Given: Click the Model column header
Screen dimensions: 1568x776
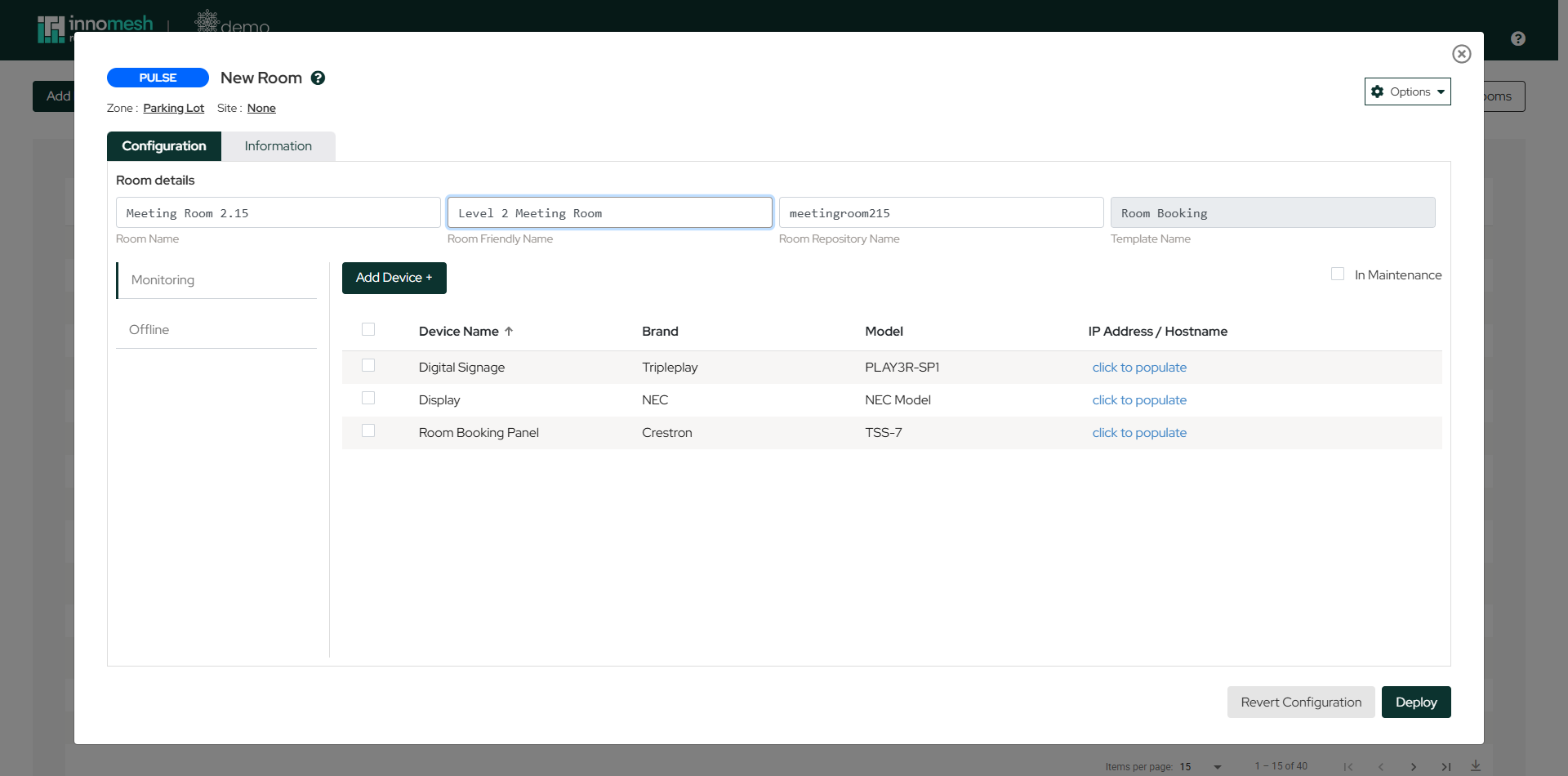Looking at the screenshot, I should coord(884,332).
